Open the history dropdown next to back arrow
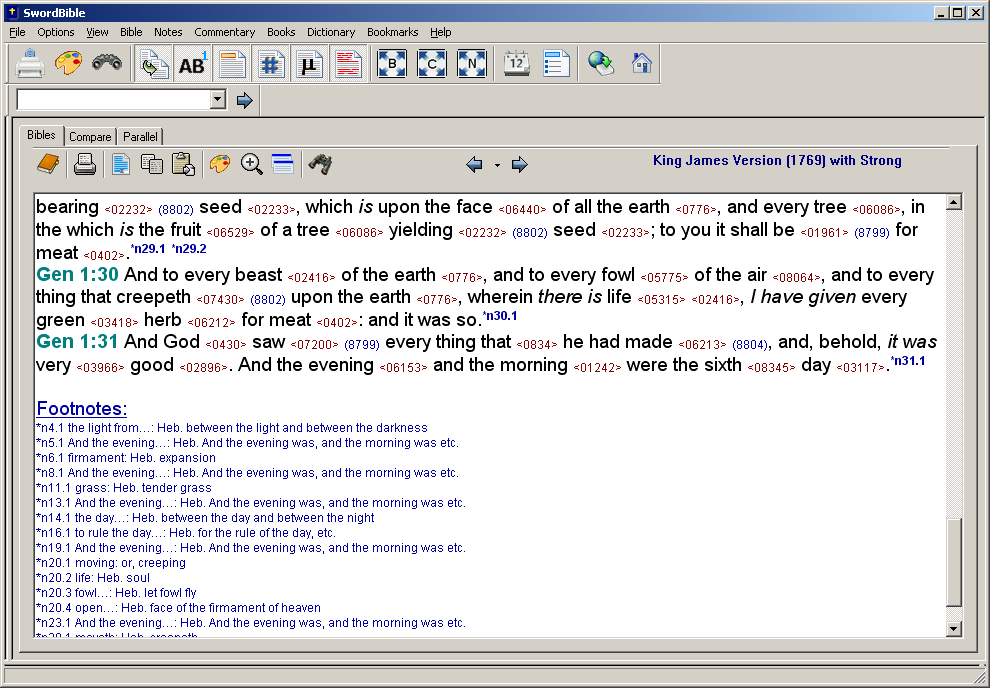 (x=498, y=165)
